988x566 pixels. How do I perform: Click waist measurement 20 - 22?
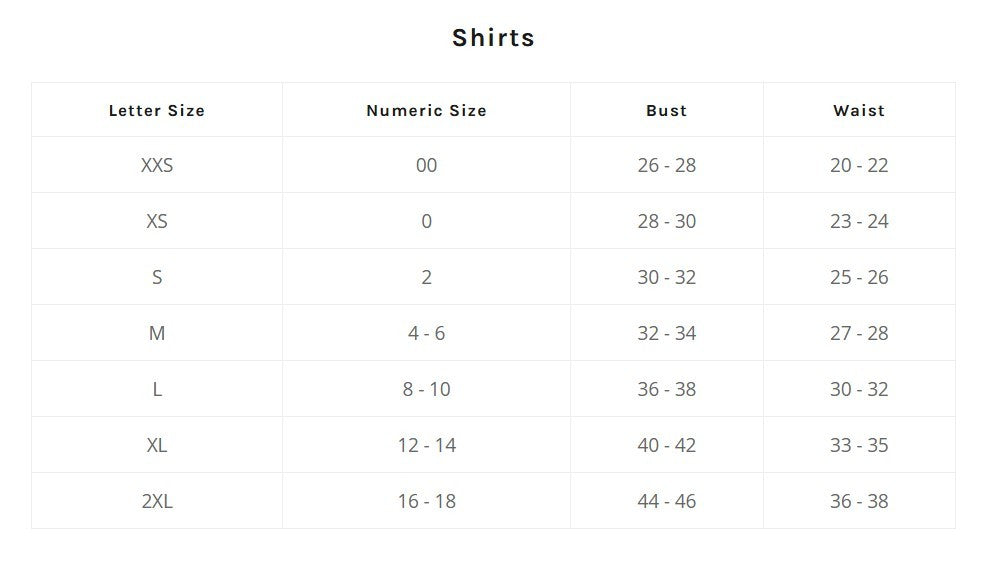[859, 165]
